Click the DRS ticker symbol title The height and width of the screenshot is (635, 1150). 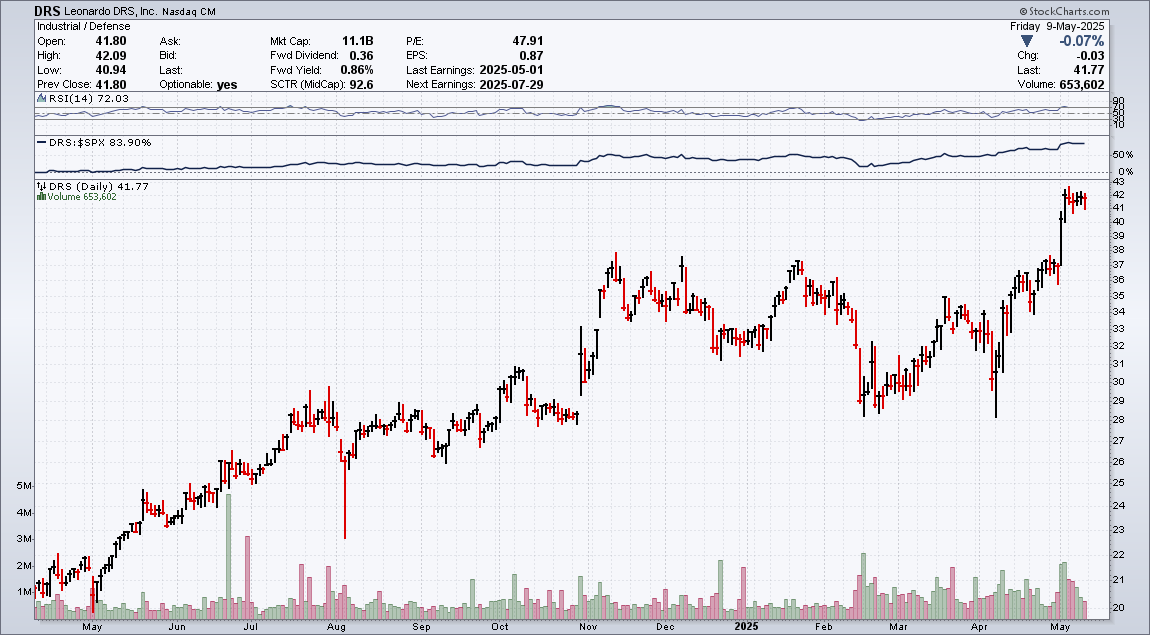coord(47,11)
